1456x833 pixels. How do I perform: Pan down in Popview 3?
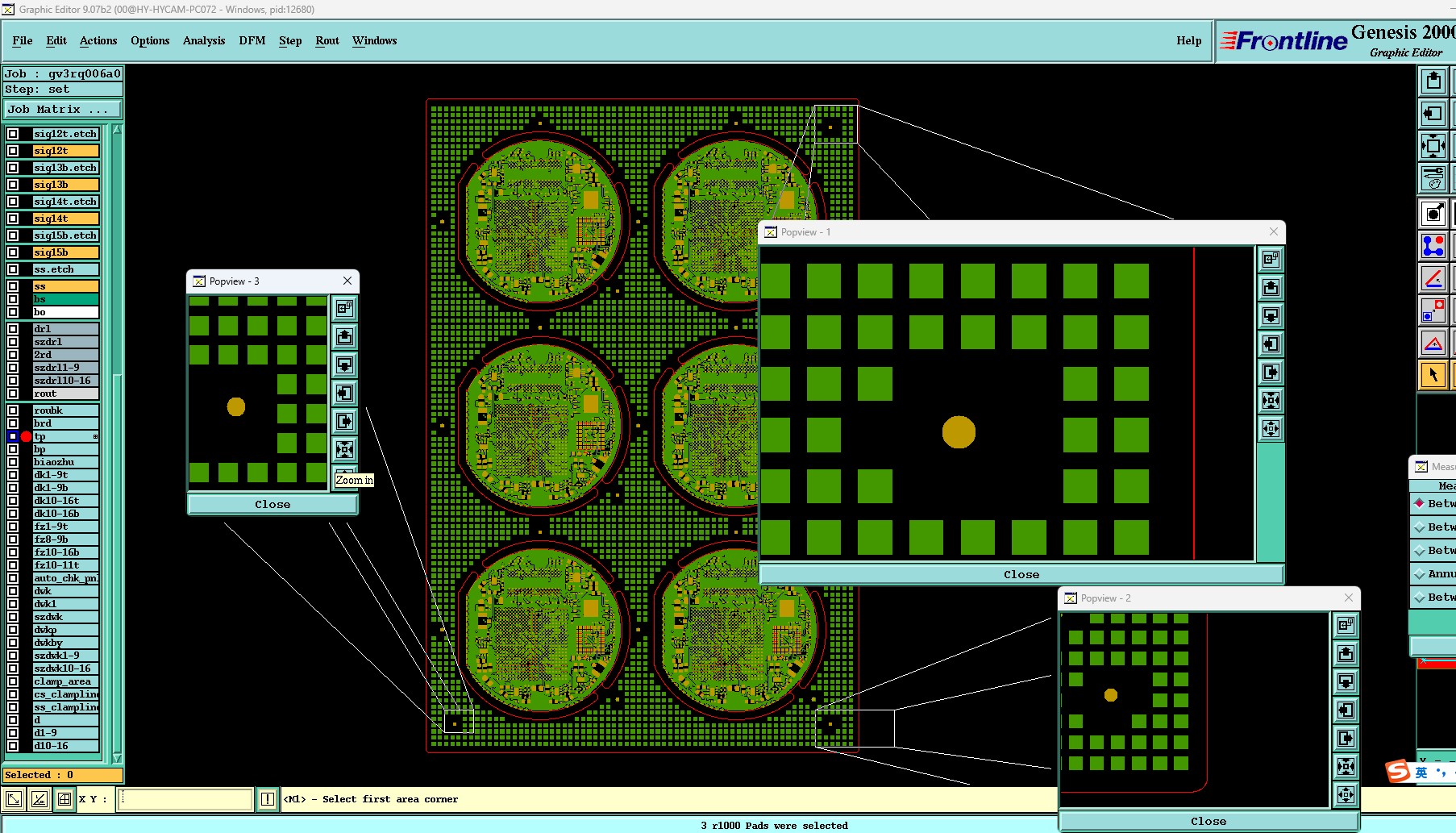click(344, 365)
